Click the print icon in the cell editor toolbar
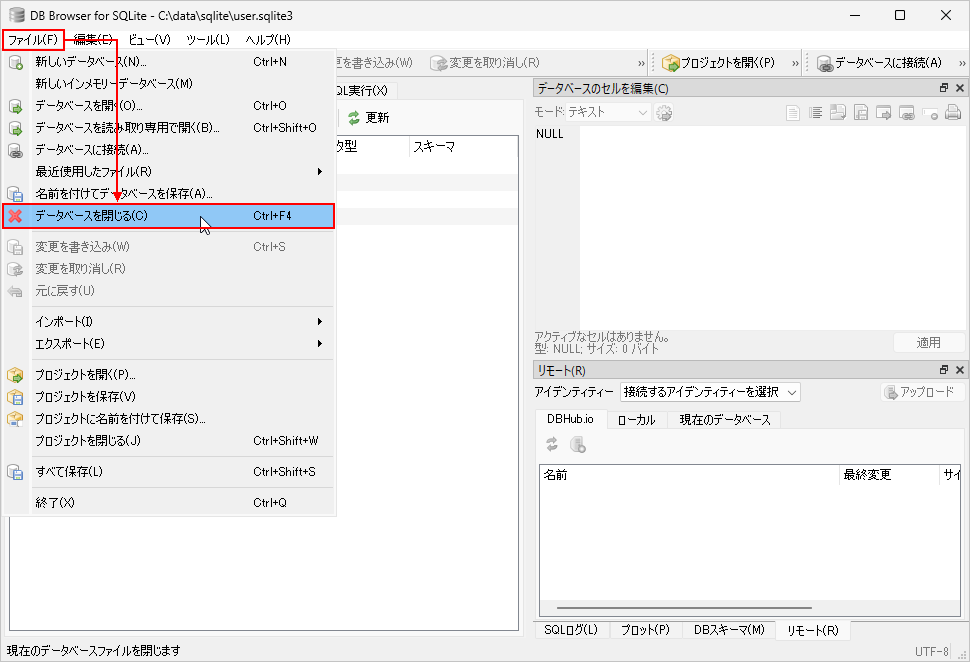 tap(953, 113)
